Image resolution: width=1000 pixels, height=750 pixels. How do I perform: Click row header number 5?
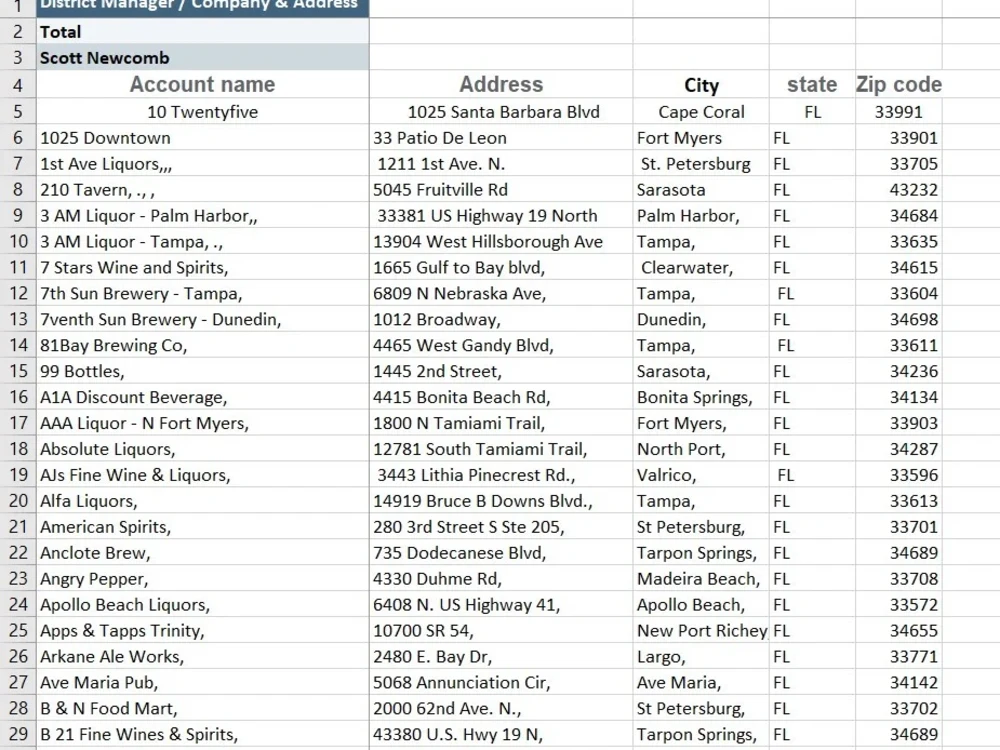pos(18,112)
